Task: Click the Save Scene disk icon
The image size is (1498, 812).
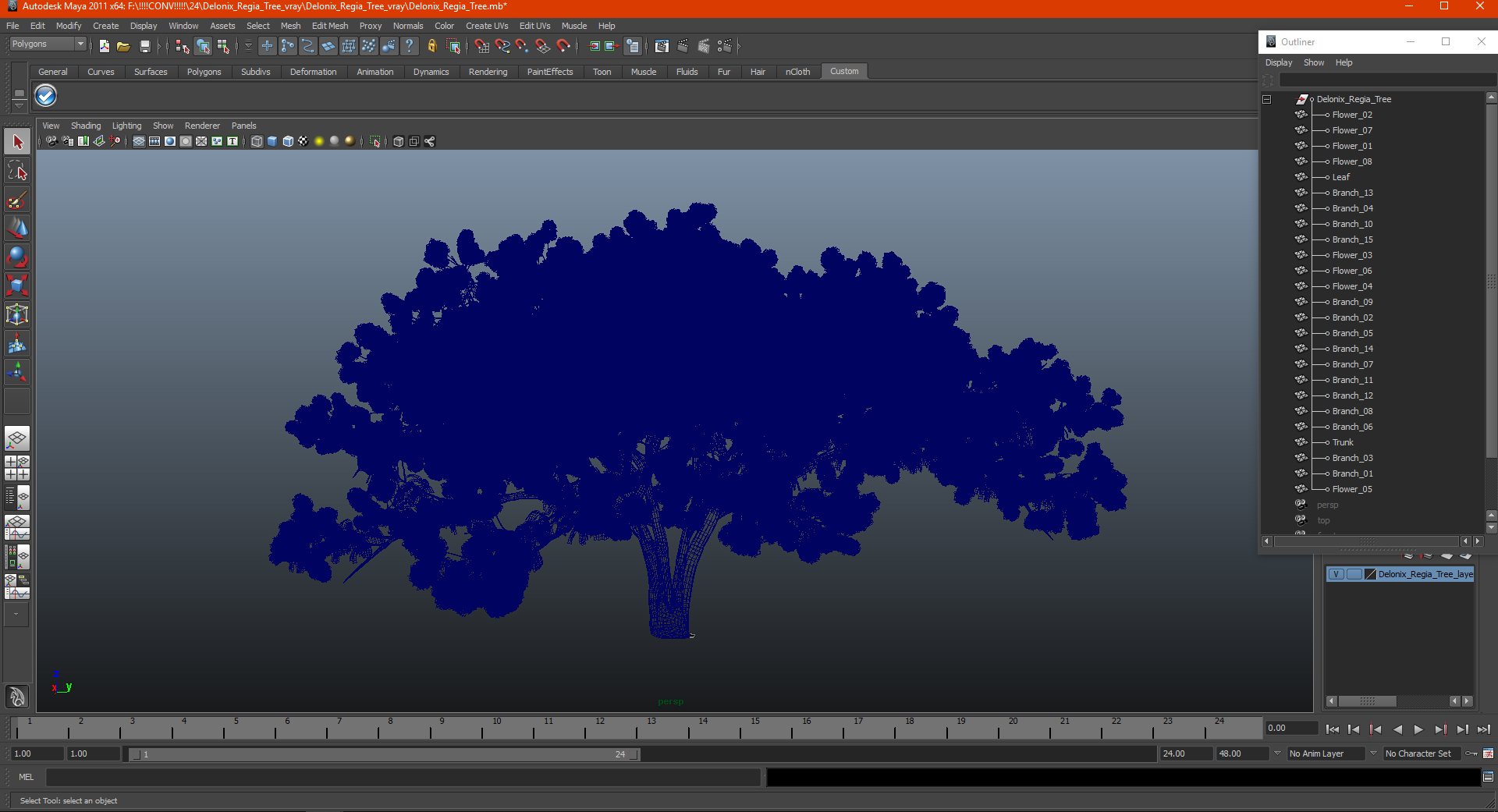Action: [x=144, y=47]
